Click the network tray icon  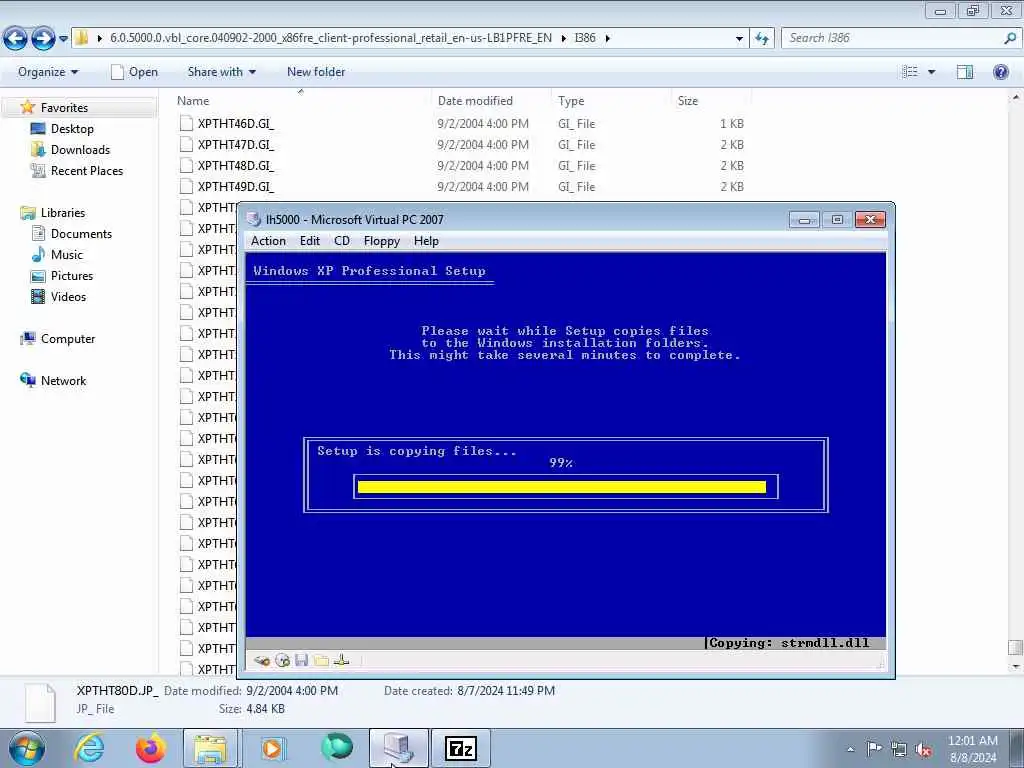(x=899, y=749)
